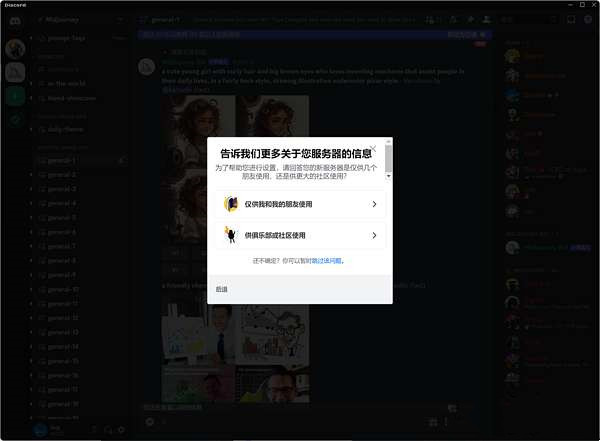Open the threads icon in channel header
Image resolution: width=600 pixels, height=441 pixels.
pyautogui.click(x=430, y=20)
